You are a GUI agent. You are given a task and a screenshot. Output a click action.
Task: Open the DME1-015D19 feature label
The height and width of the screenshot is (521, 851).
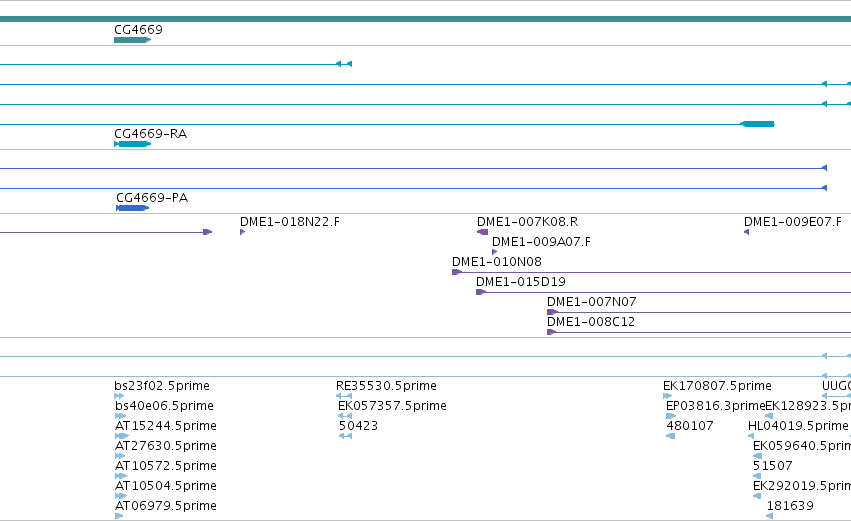520,282
